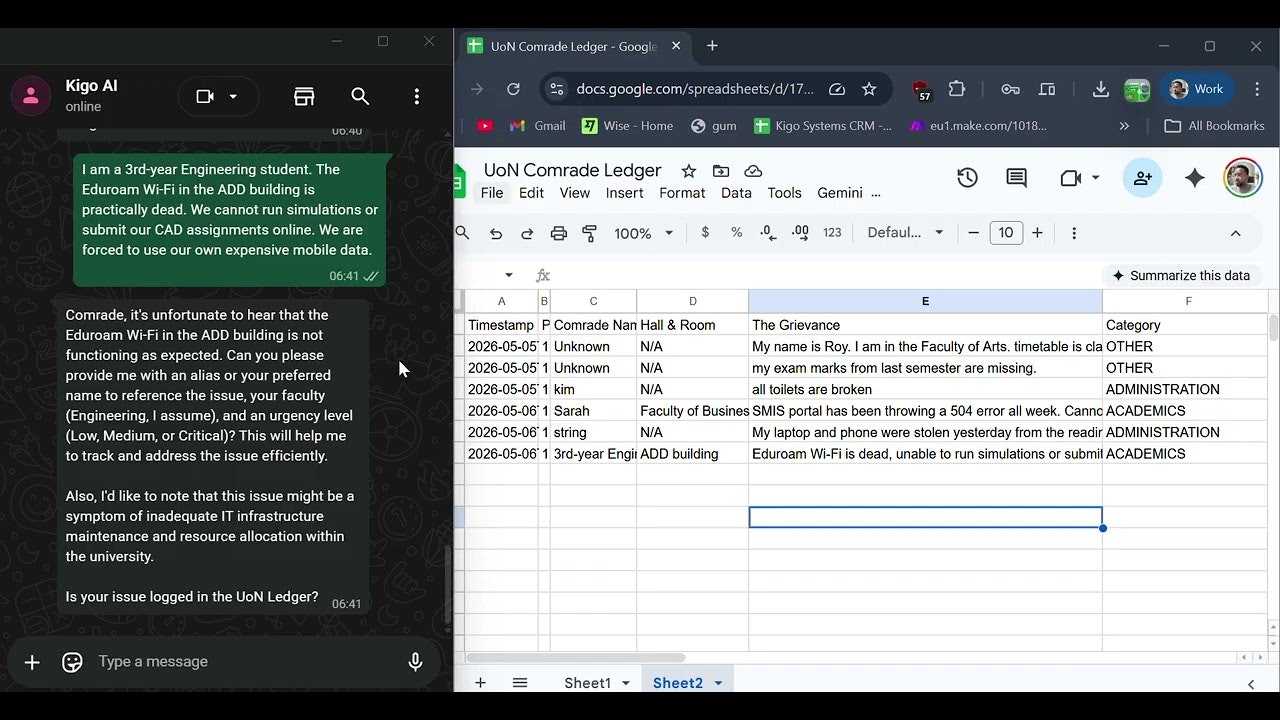Print the spreadsheet
Image resolution: width=1280 pixels, height=720 pixels.
[x=559, y=233]
